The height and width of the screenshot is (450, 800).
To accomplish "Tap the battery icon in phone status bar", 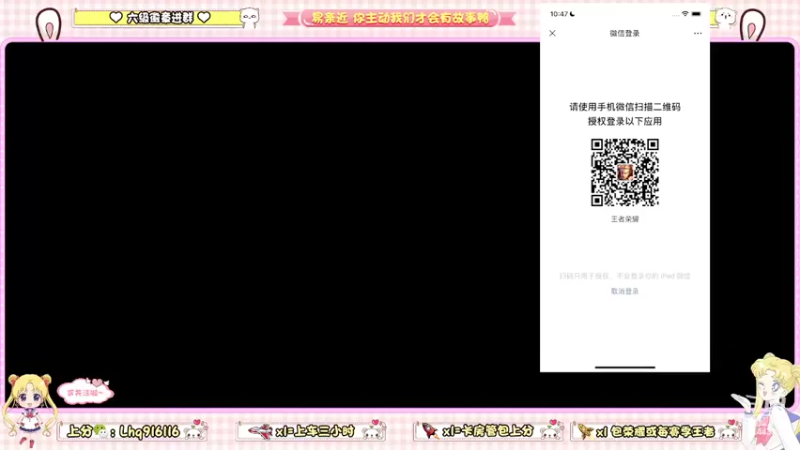I will coord(696,14).
